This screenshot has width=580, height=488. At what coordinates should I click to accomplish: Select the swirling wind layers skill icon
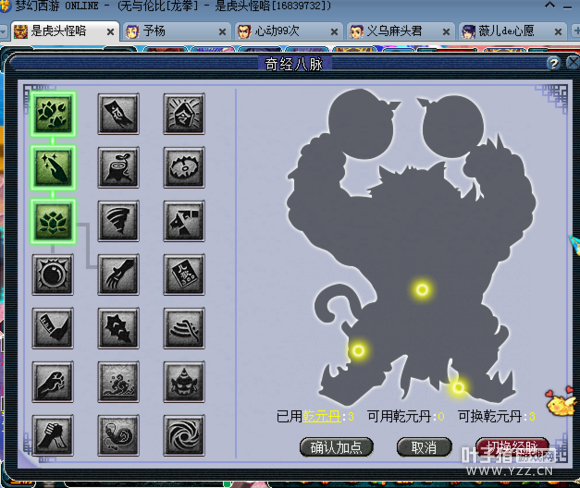(x=184, y=328)
